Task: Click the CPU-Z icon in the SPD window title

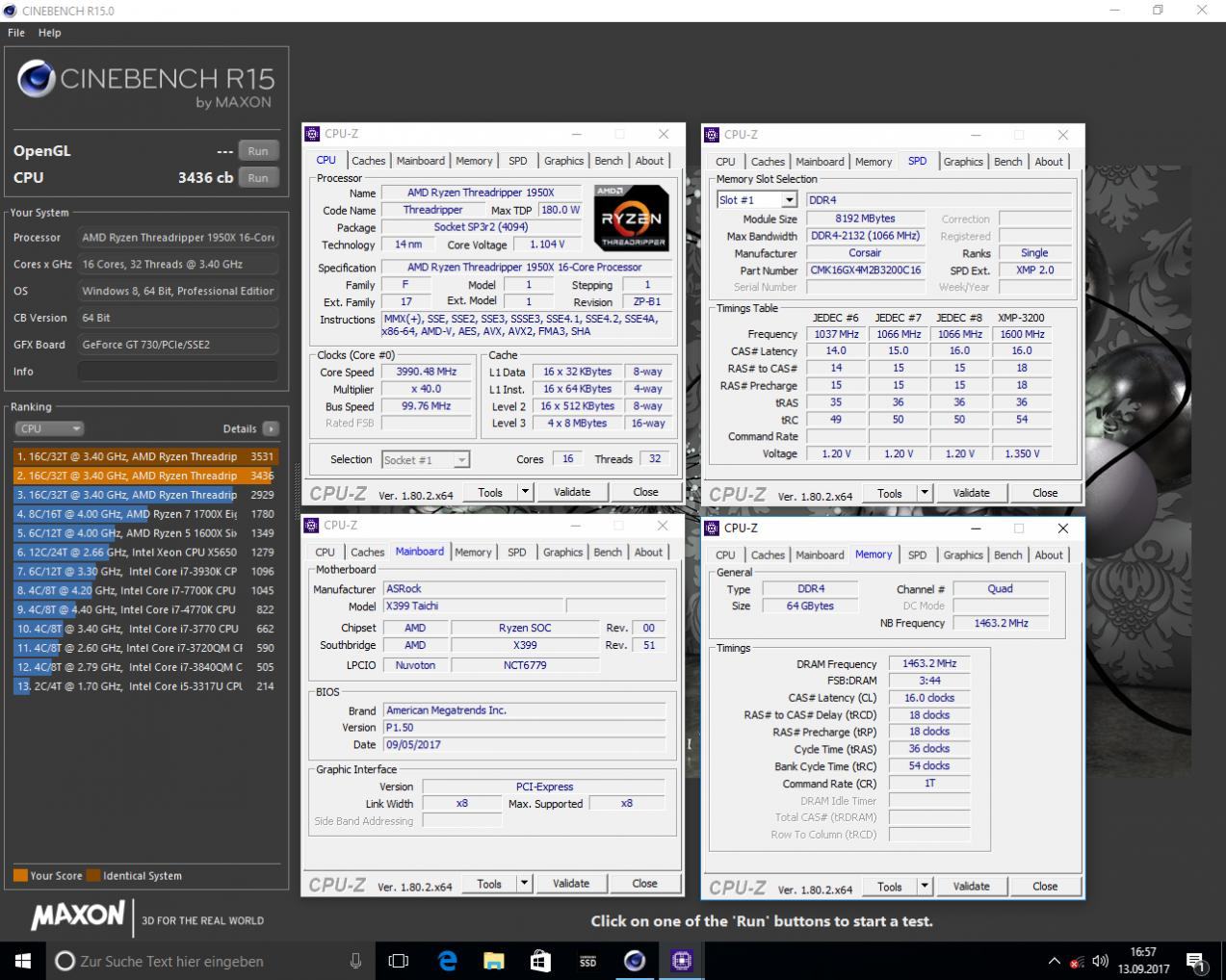Action: (x=713, y=135)
